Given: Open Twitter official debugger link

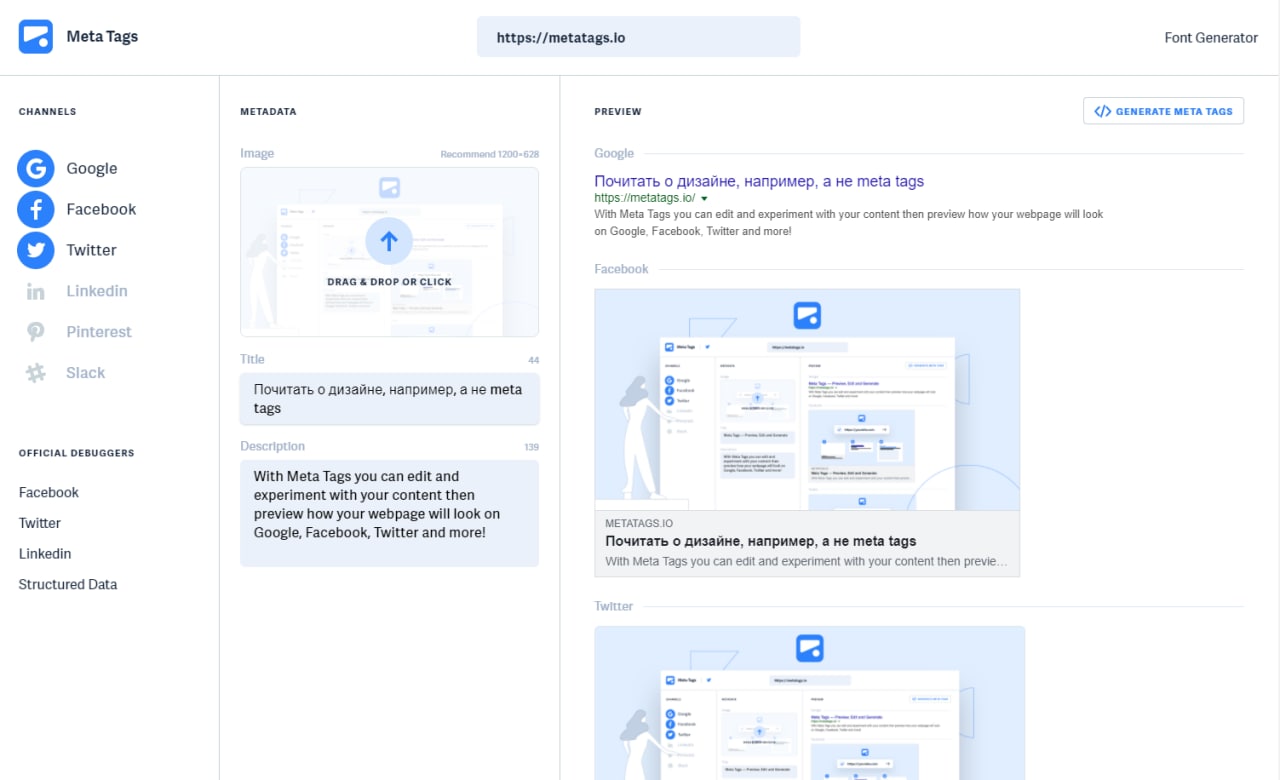Looking at the screenshot, I should click(x=40, y=523).
